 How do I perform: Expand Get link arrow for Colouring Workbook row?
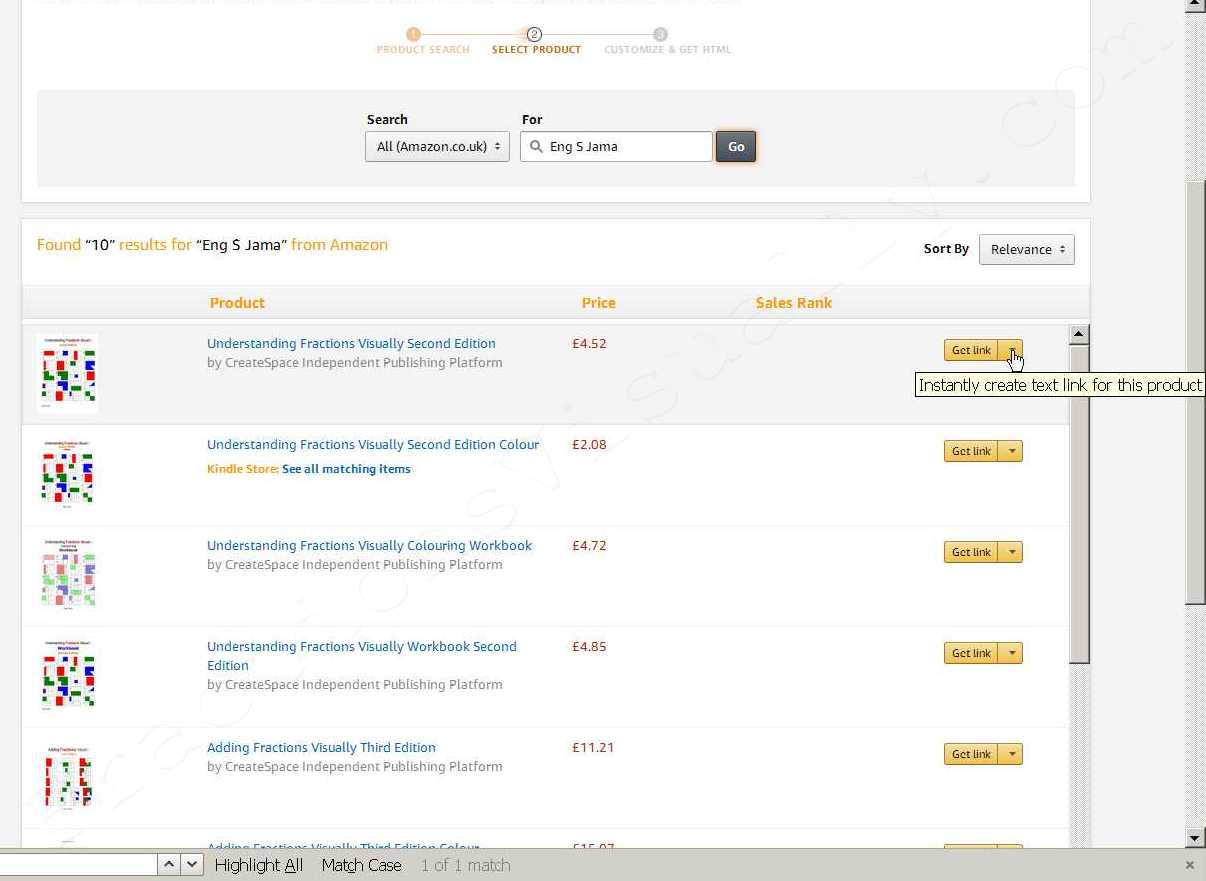pos(1011,552)
